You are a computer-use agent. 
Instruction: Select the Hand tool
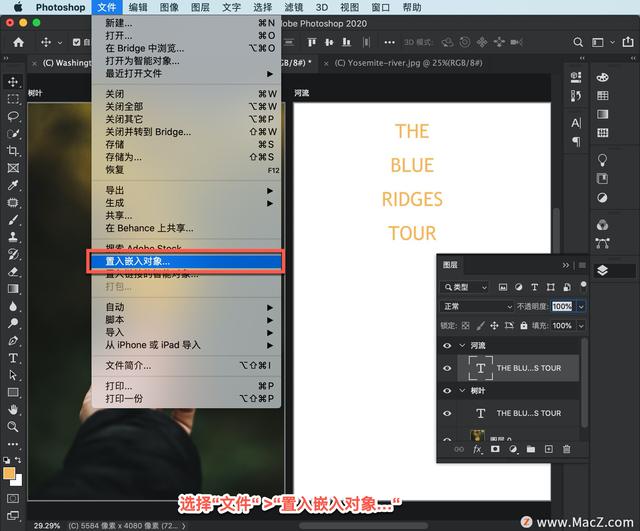13,409
